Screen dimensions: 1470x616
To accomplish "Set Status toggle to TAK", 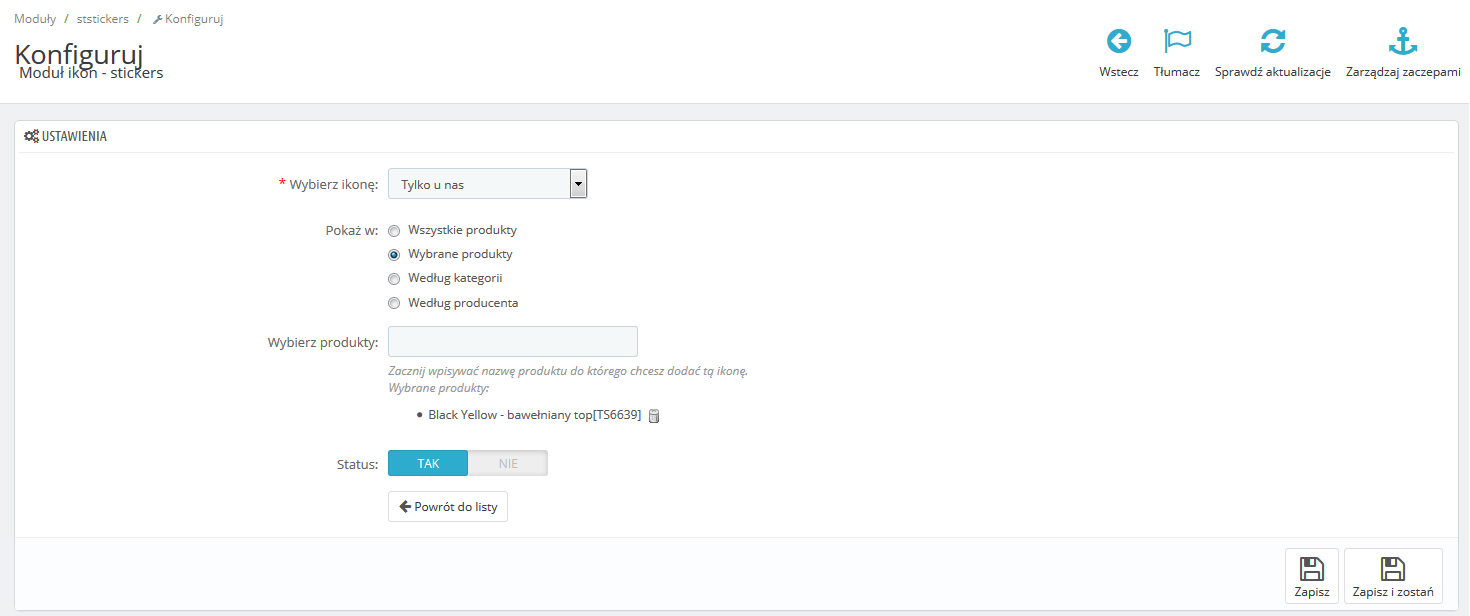I will [x=428, y=463].
